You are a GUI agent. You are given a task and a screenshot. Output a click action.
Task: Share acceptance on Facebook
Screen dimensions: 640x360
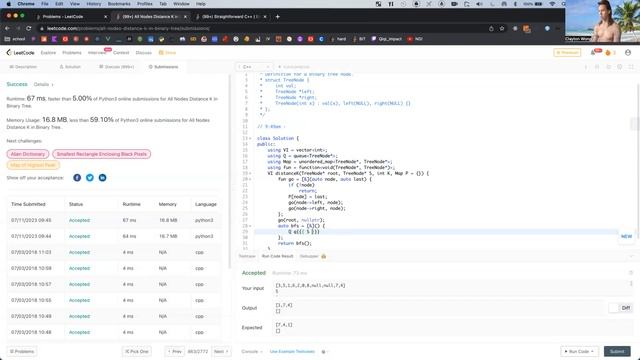(x=77, y=178)
